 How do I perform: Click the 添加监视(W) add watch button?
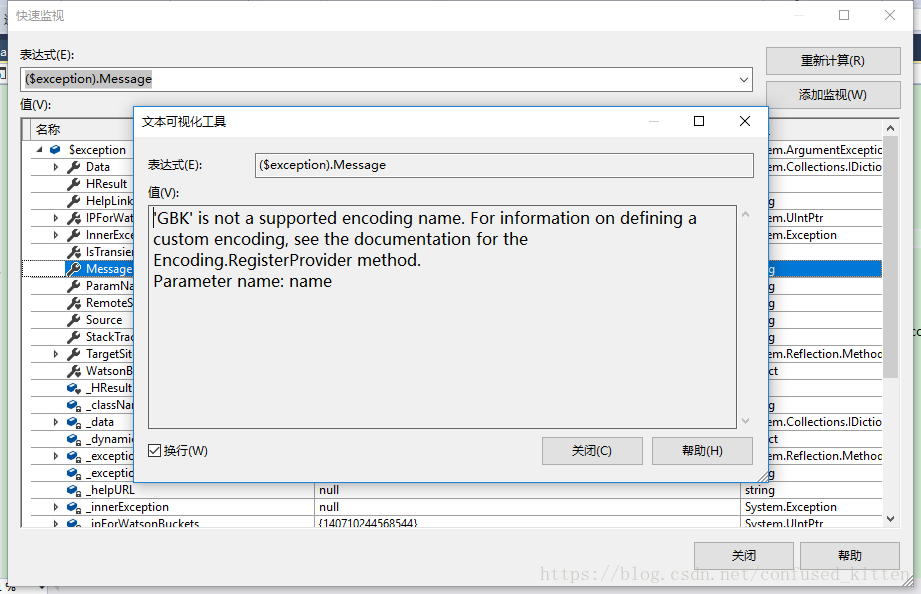[833, 95]
